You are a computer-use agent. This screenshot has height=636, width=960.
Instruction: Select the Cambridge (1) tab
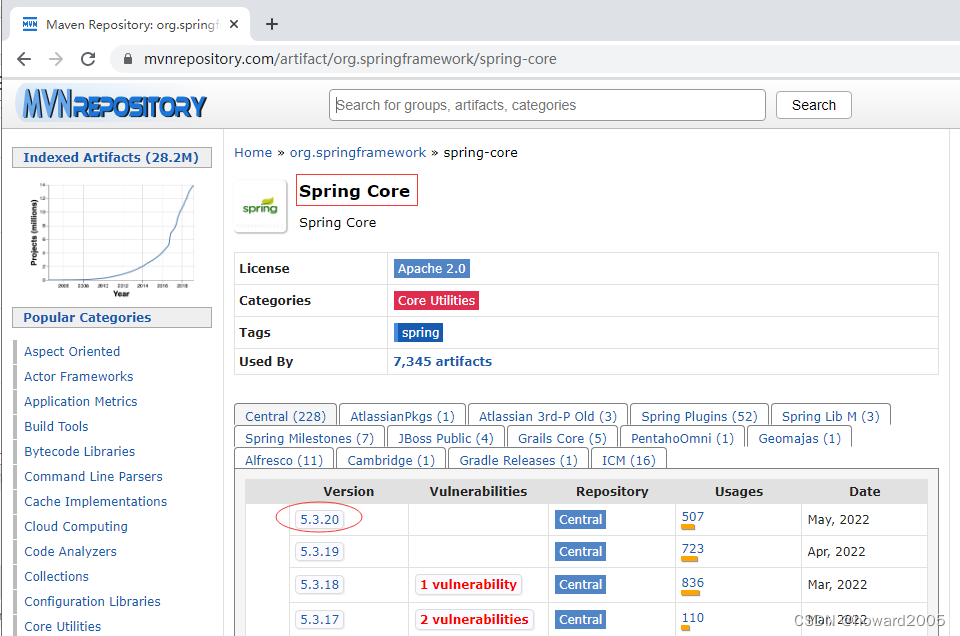pos(391,460)
